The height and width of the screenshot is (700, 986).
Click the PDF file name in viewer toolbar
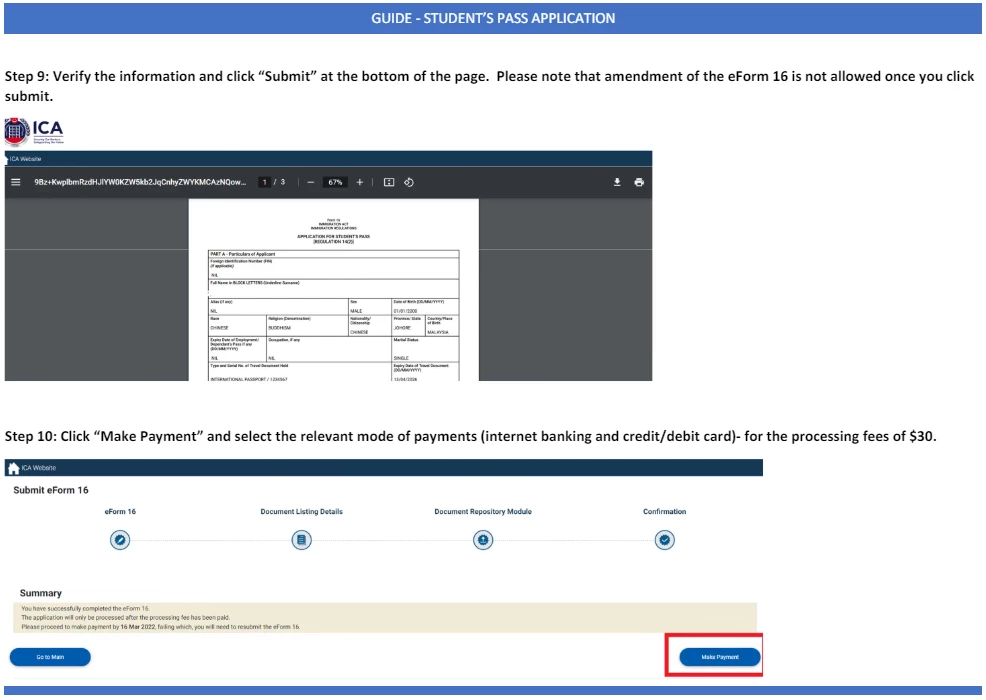pos(140,182)
